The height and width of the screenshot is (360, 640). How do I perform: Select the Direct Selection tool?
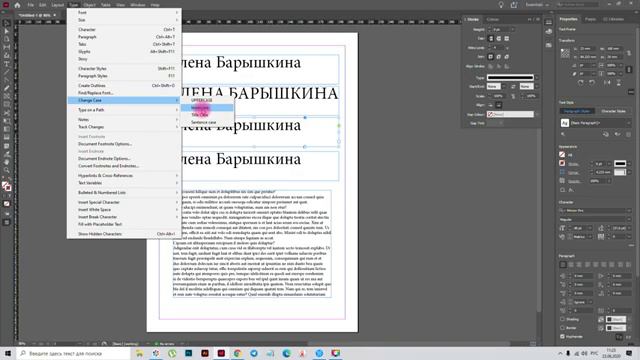(x=7, y=31)
